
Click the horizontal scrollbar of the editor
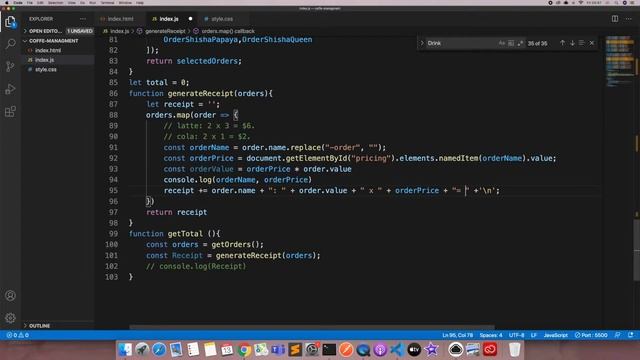pyautogui.click(x=312, y=327)
